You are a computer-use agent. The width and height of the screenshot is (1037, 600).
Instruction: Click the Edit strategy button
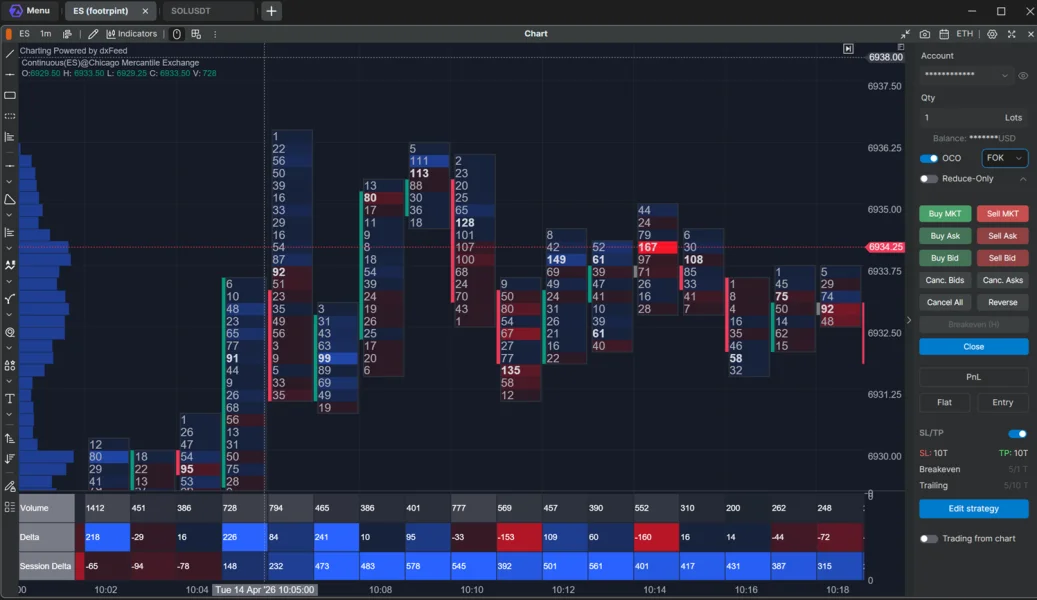(x=974, y=509)
